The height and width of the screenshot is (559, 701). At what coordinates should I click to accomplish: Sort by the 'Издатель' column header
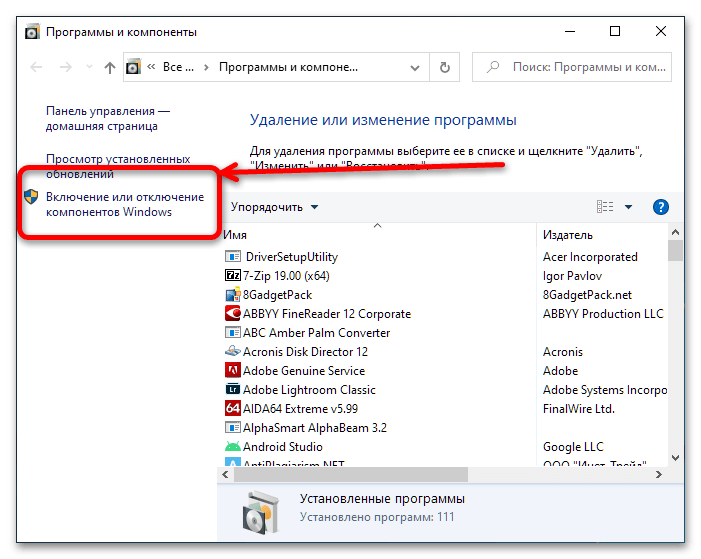568,235
